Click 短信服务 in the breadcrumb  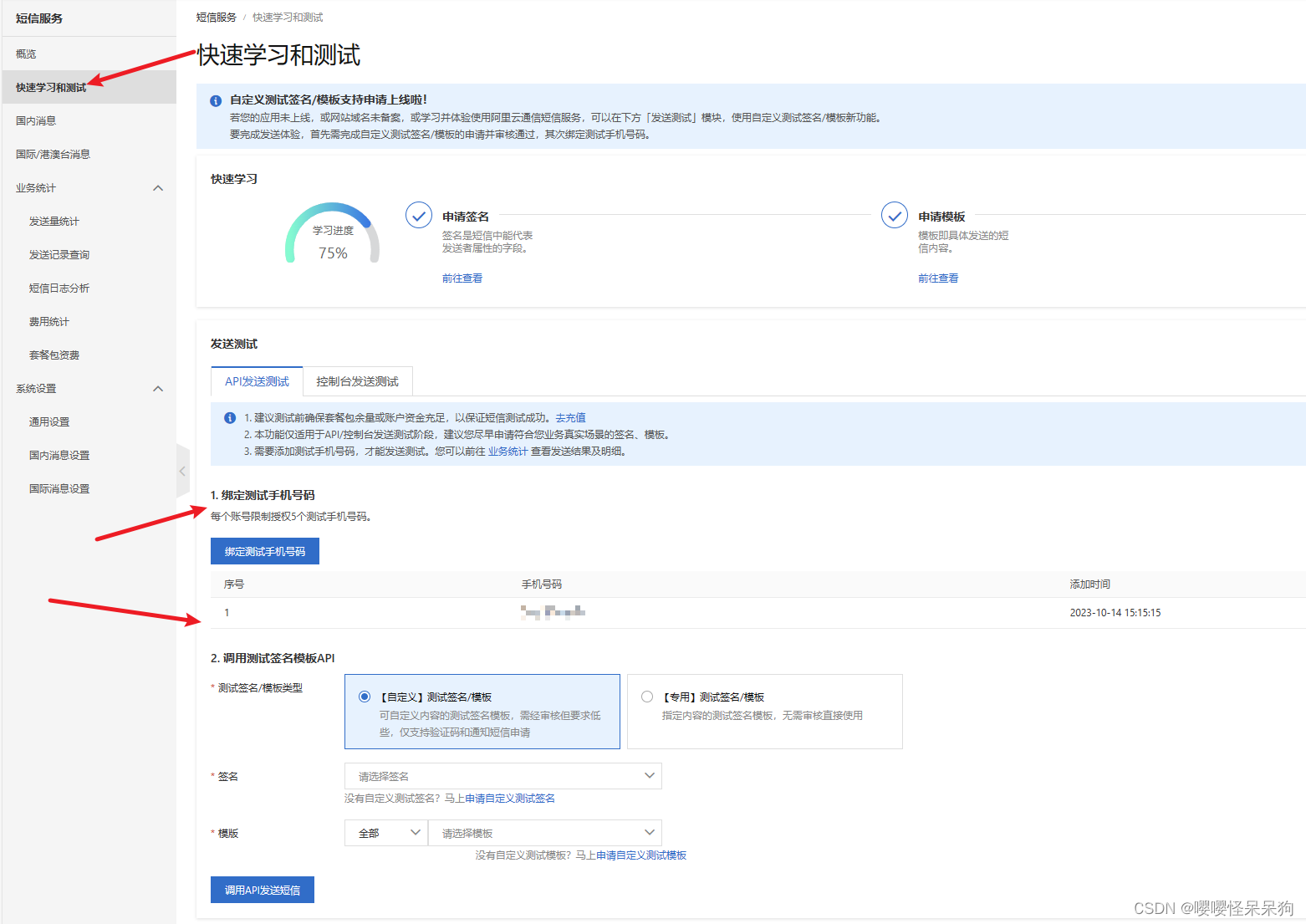coord(217,18)
